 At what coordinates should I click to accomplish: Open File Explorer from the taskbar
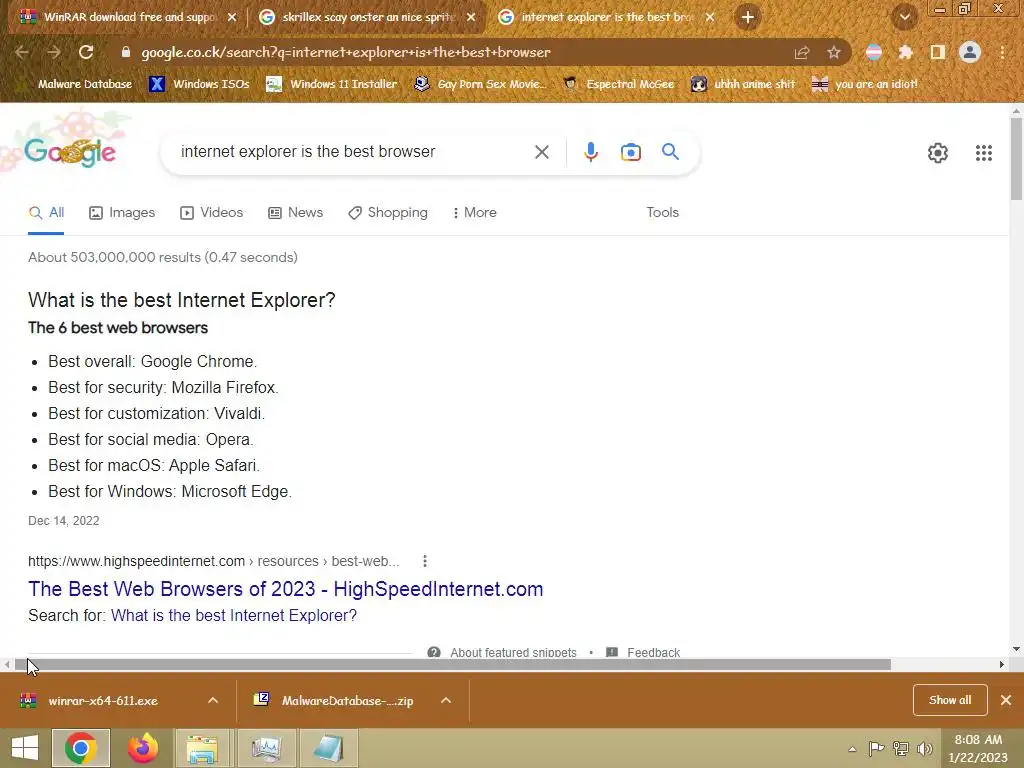tap(202, 748)
